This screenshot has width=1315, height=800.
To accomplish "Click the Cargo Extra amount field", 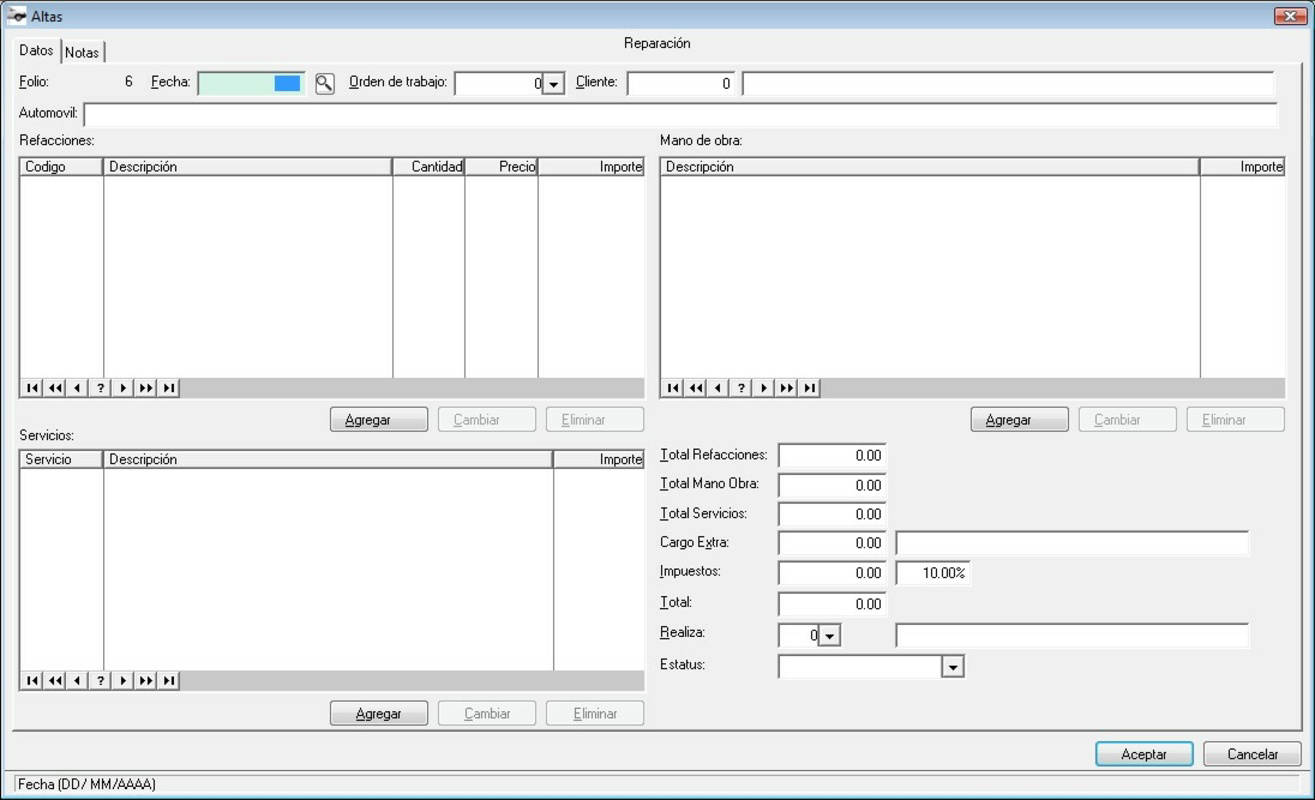I will [832, 543].
